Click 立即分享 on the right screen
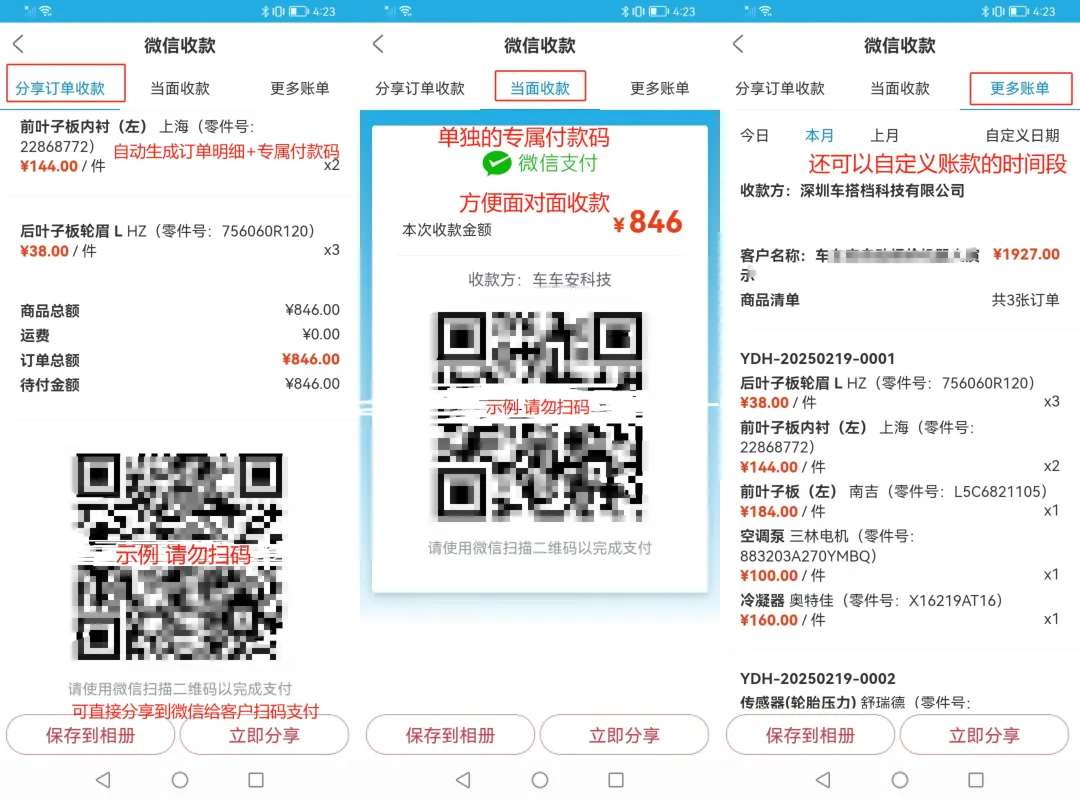This screenshot has height=800, width=1080. tap(984, 735)
